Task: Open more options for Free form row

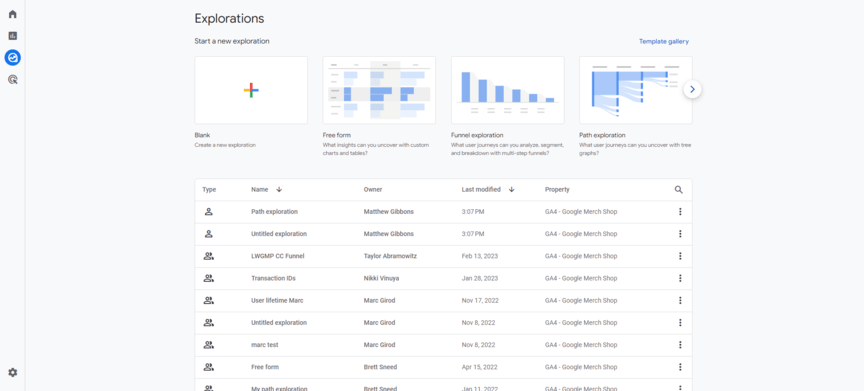Action: tap(681, 367)
